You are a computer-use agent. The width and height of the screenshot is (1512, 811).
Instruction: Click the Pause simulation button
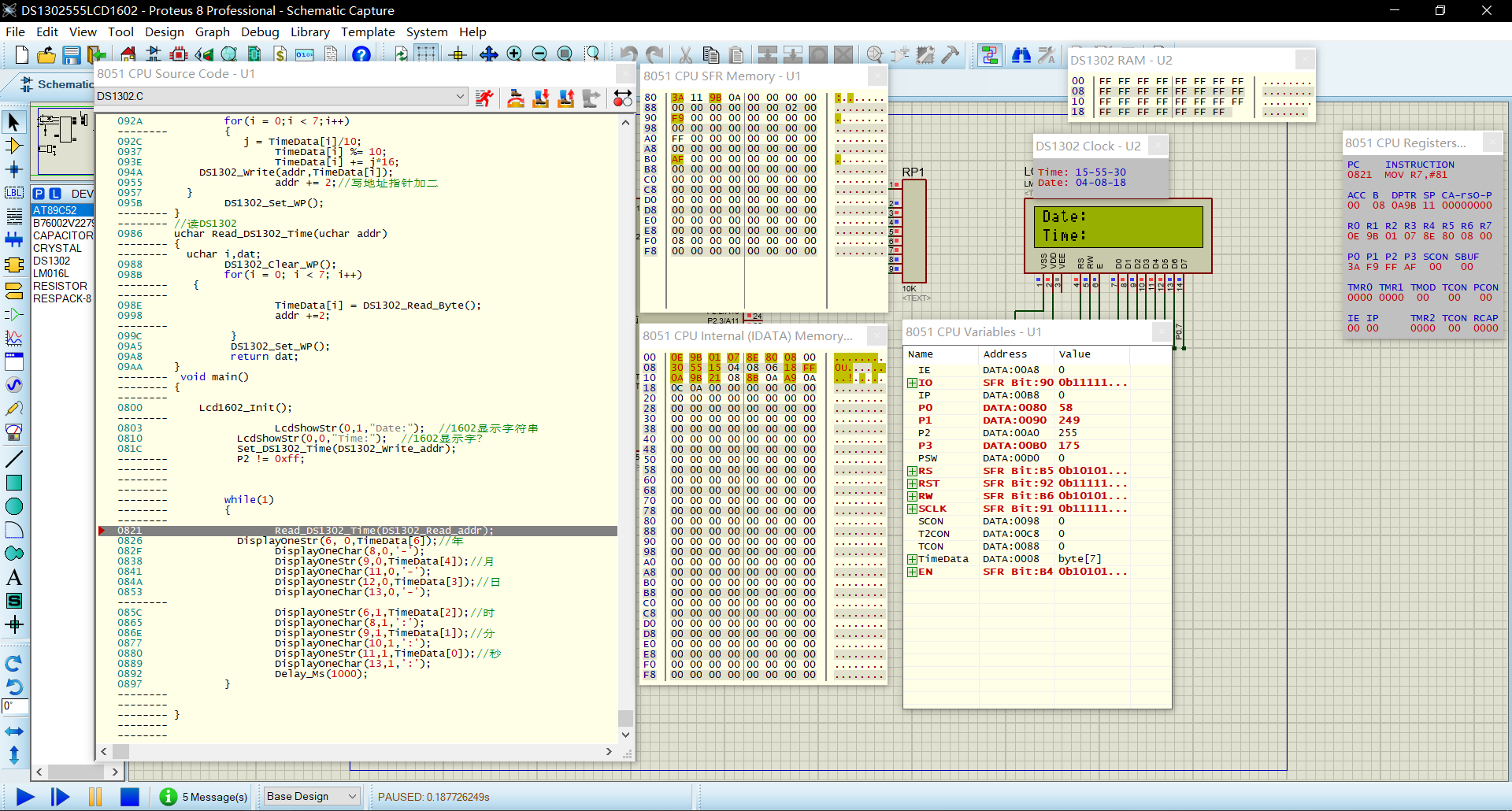coord(95,797)
